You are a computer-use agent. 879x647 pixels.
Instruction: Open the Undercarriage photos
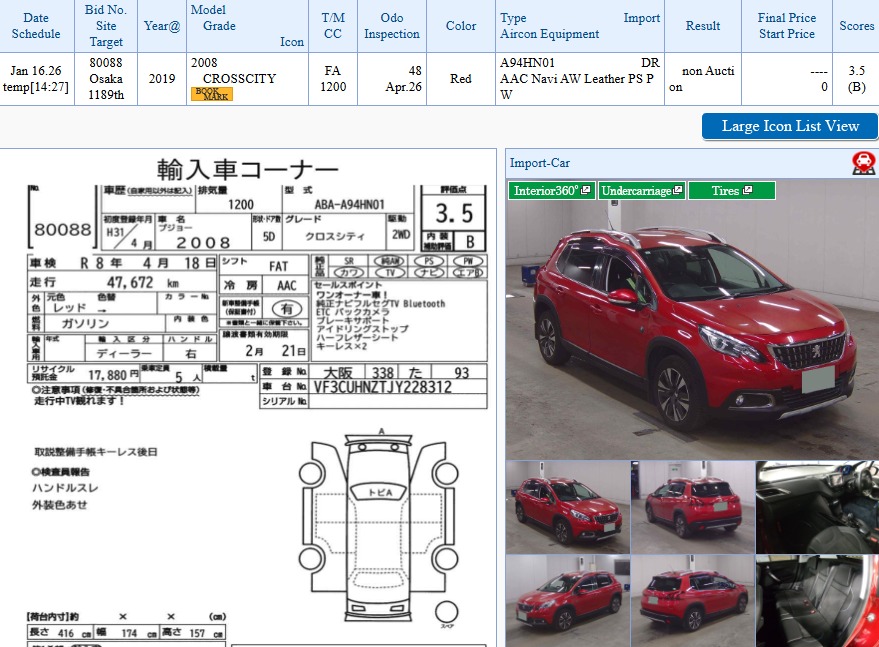[641, 191]
